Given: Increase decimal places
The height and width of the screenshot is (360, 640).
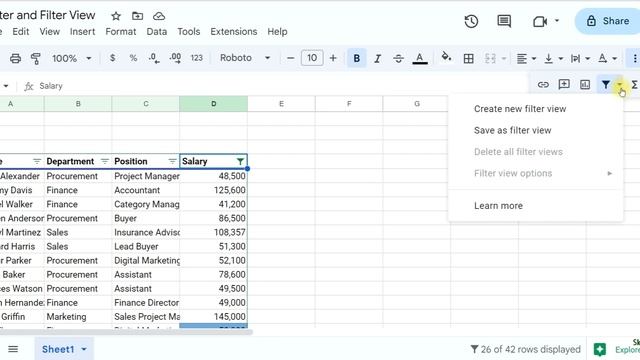Looking at the screenshot, I should coord(175,58).
